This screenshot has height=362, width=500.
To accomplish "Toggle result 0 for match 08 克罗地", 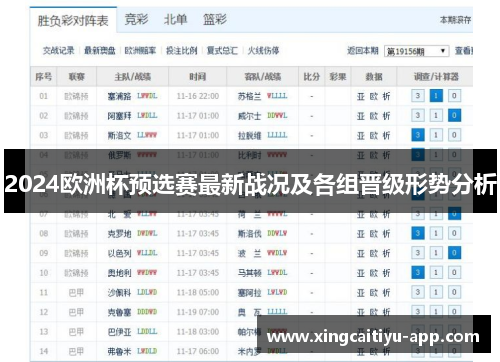I will [x=454, y=233].
